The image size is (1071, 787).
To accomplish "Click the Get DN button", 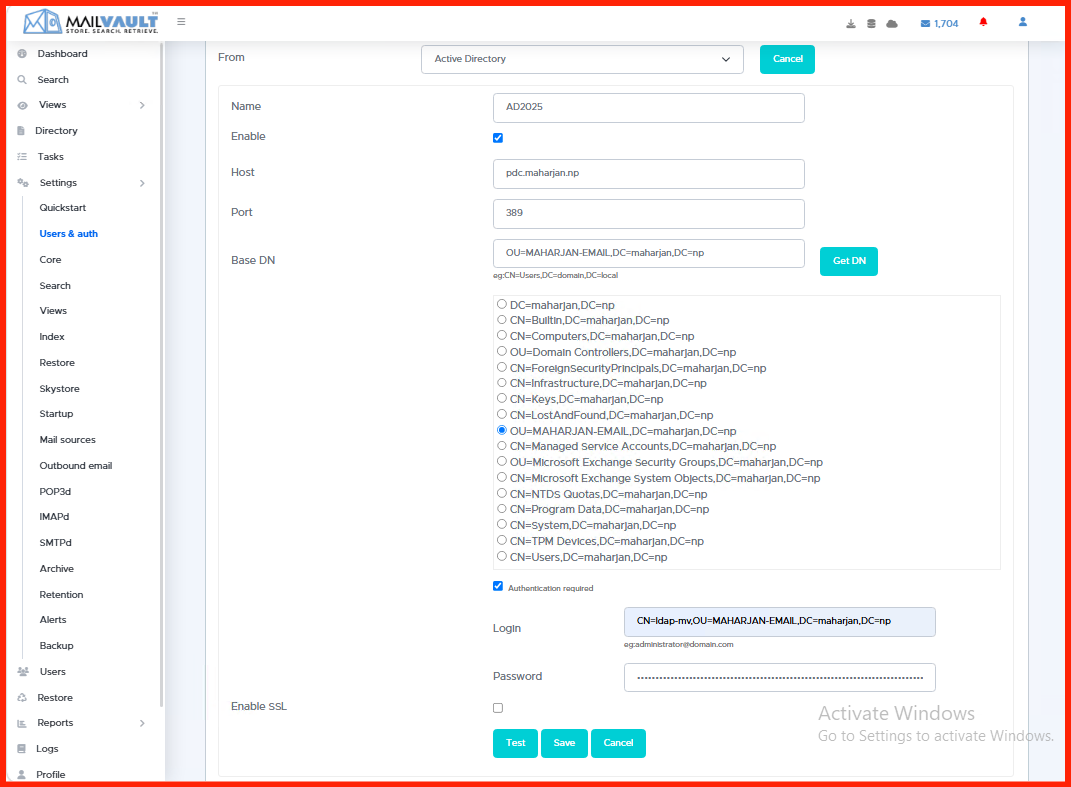I will 849,261.
